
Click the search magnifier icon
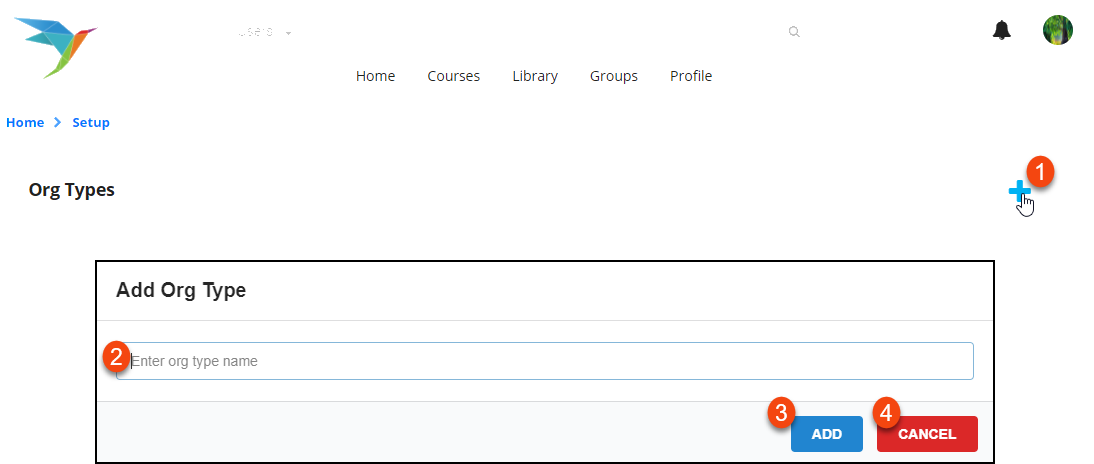click(x=794, y=32)
